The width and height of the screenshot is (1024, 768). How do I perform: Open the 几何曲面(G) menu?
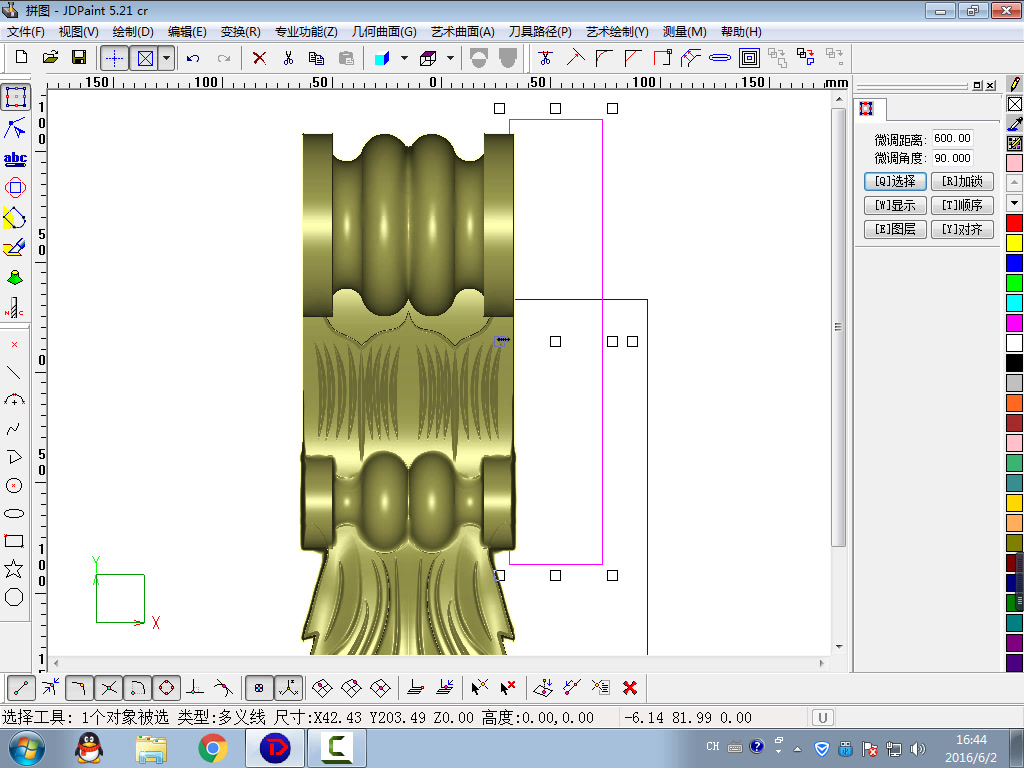coord(384,32)
